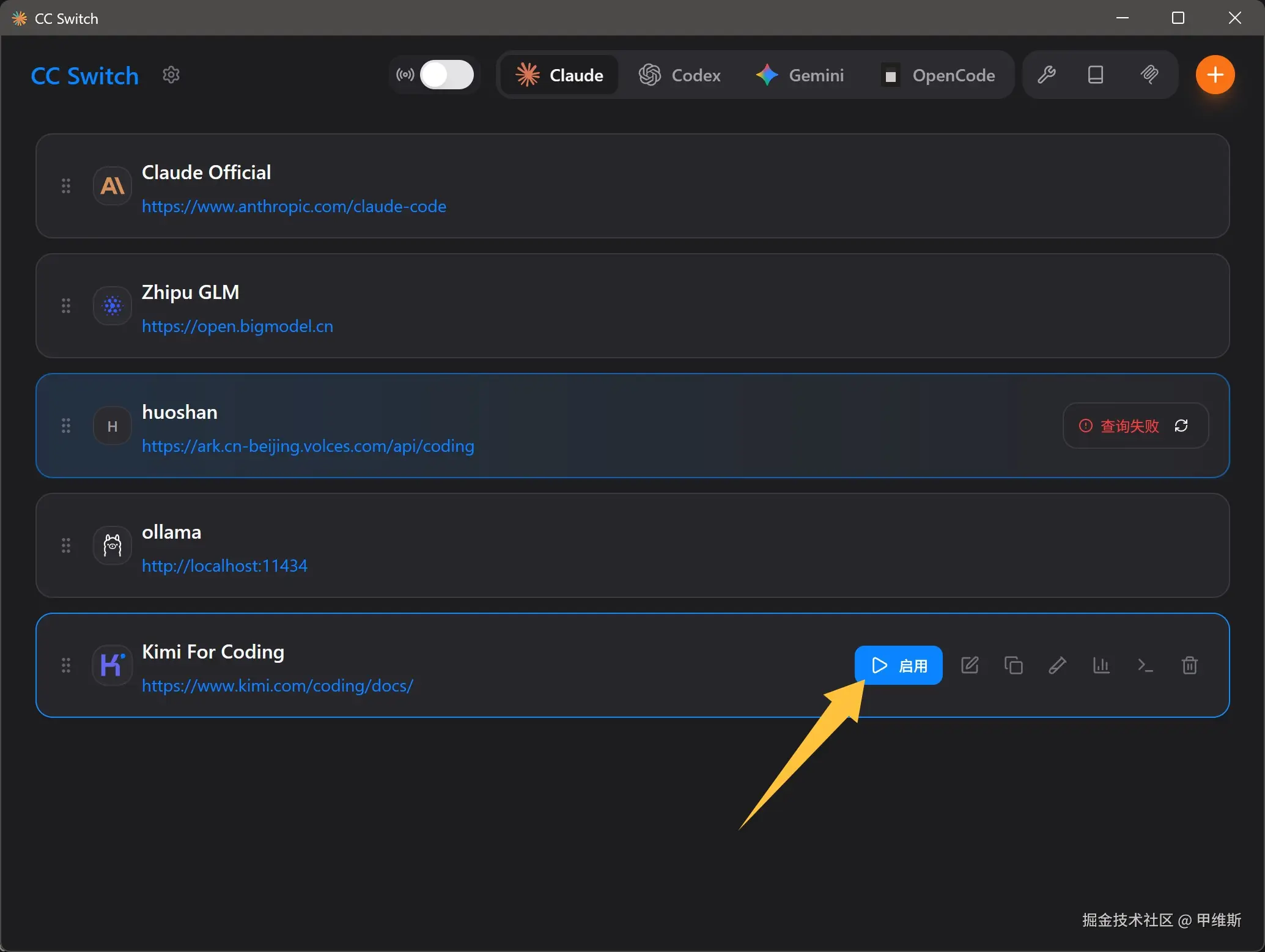
Task: Select the Zhipu GLM provider card
Action: (x=673, y=306)
